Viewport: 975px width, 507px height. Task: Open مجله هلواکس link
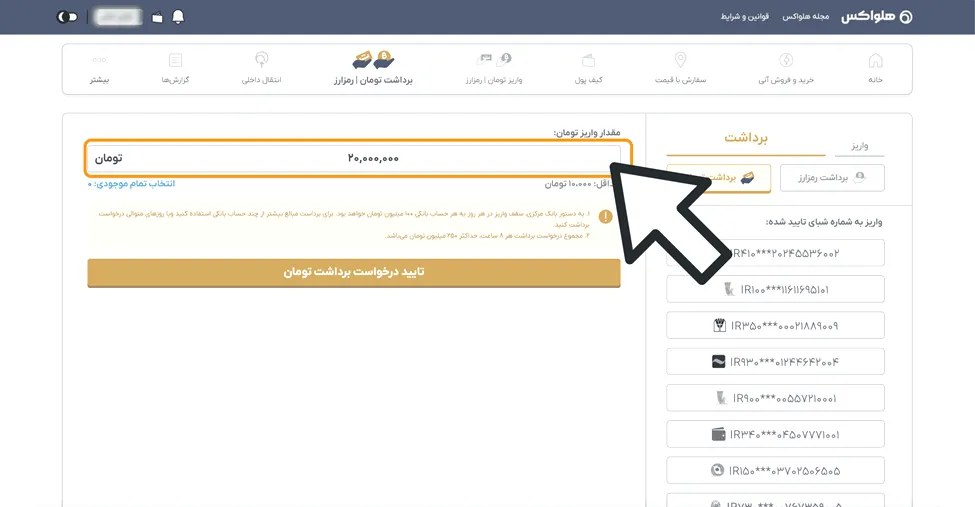coord(805,16)
